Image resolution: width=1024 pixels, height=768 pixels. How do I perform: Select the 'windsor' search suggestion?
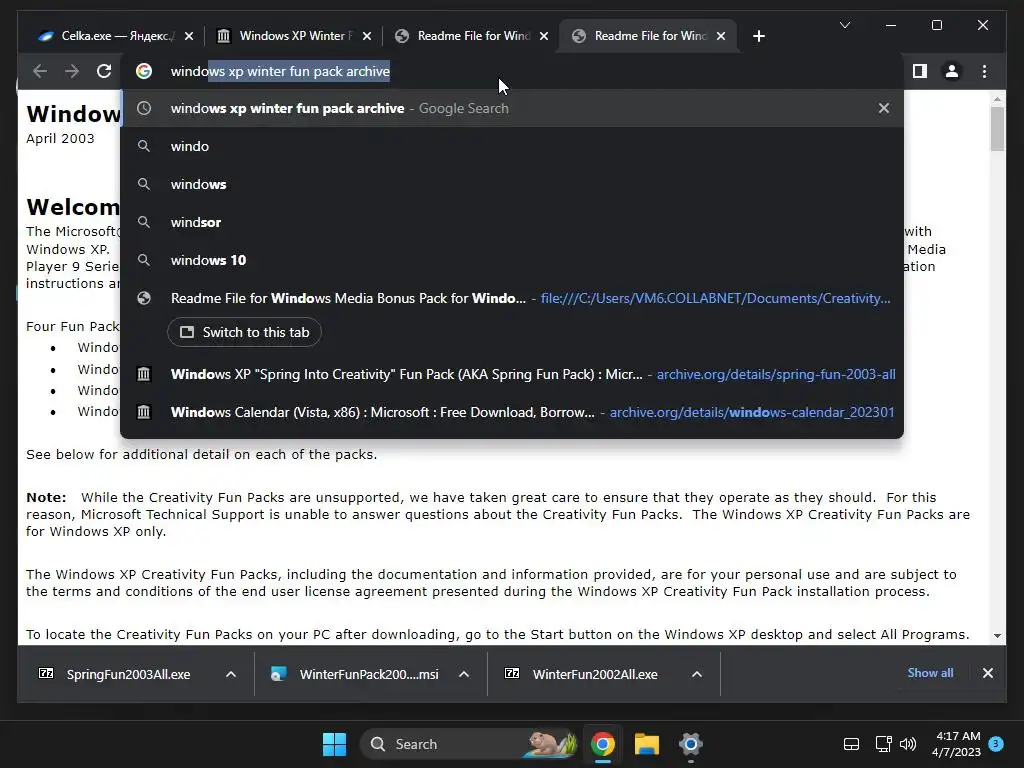tap(512, 222)
